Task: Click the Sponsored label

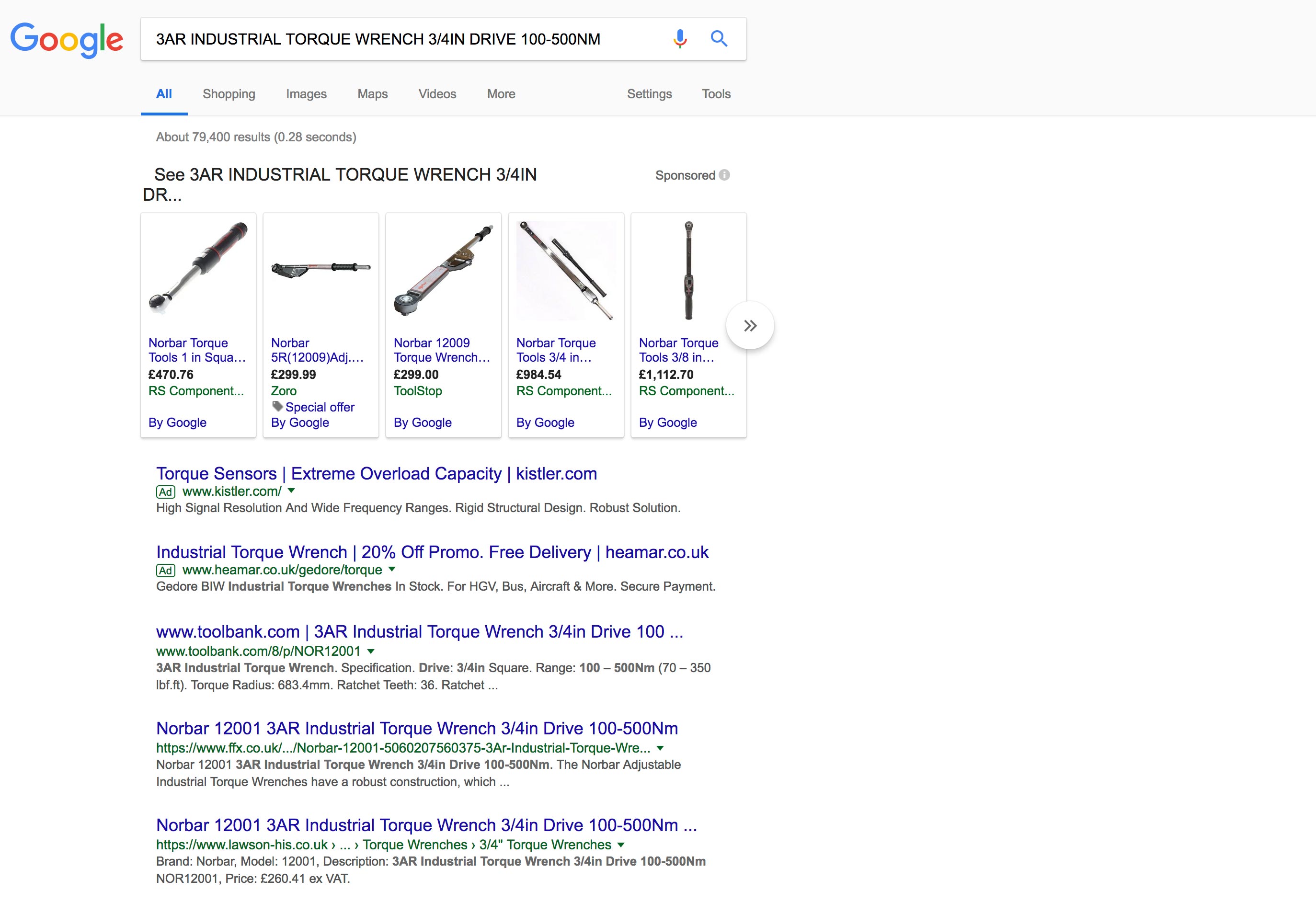Action: [685, 175]
